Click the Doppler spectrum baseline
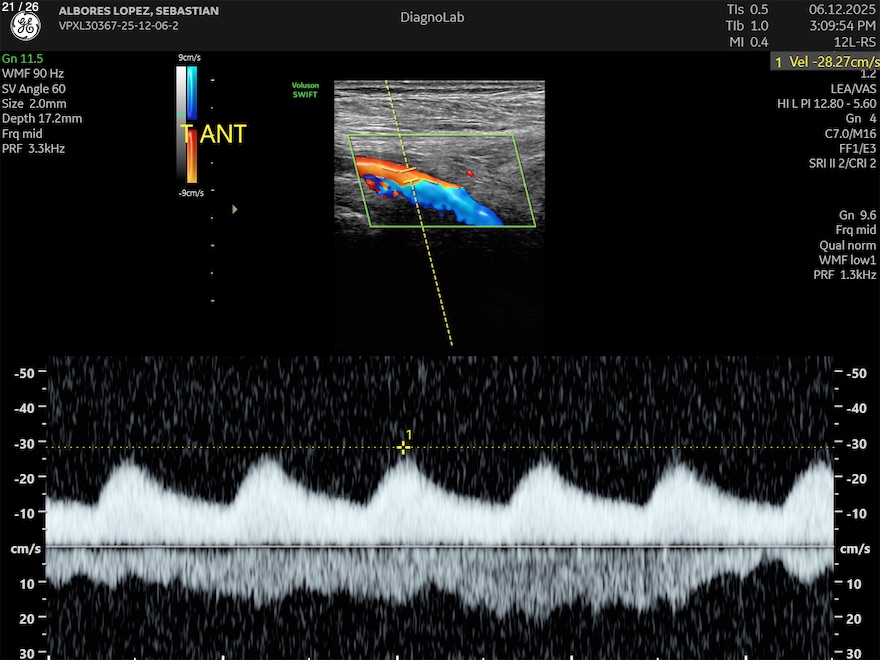The height and width of the screenshot is (660, 880). (440, 546)
